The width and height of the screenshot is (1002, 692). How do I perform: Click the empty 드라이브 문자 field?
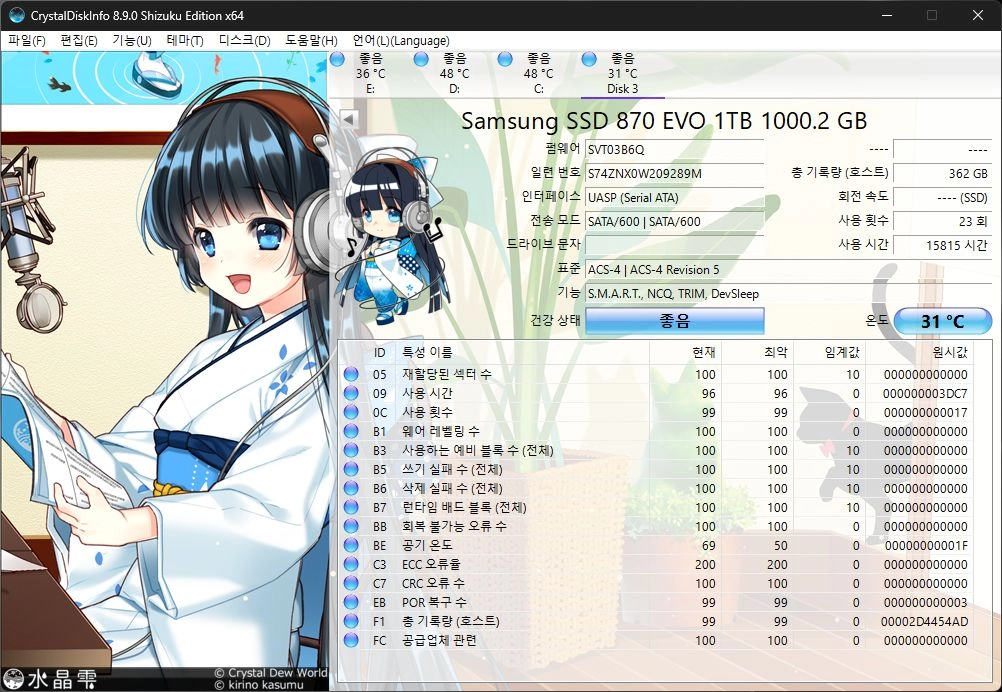[674, 245]
